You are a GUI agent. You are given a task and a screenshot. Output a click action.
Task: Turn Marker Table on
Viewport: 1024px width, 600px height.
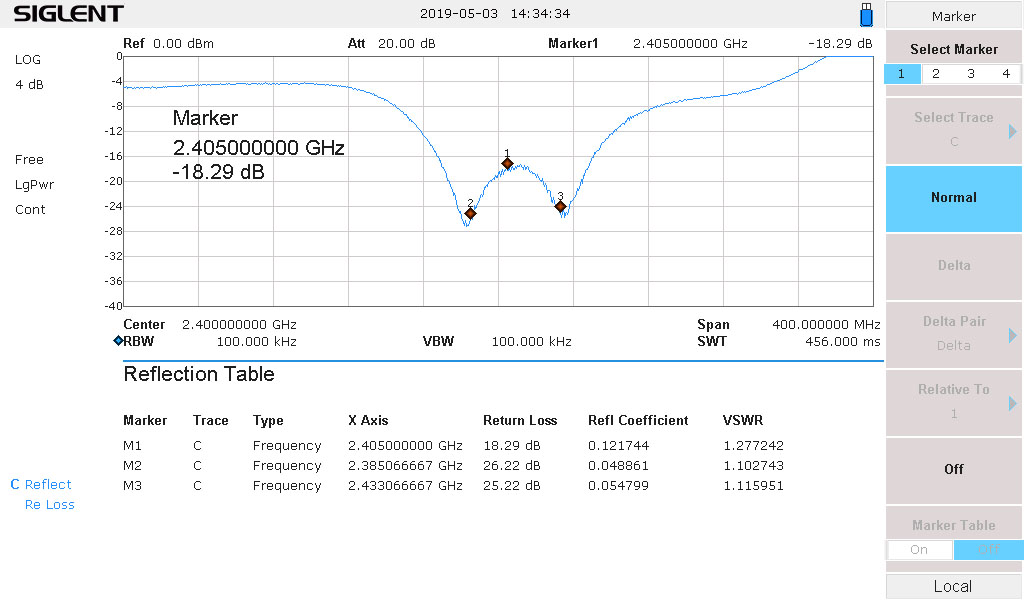pos(919,549)
